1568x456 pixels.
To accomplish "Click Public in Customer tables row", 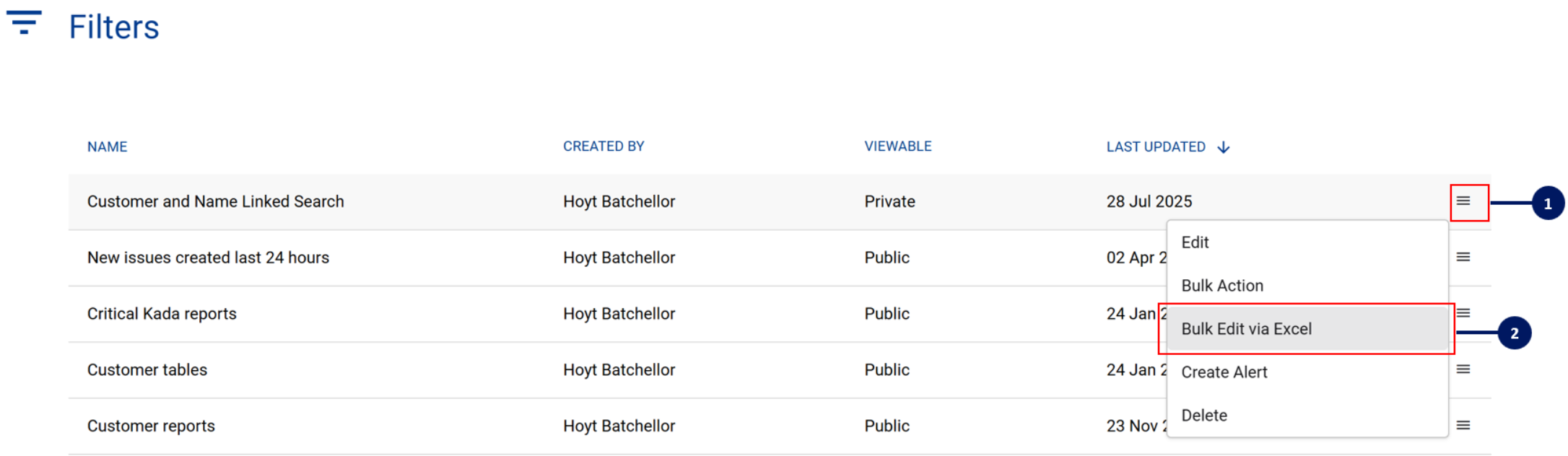I will [887, 370].
